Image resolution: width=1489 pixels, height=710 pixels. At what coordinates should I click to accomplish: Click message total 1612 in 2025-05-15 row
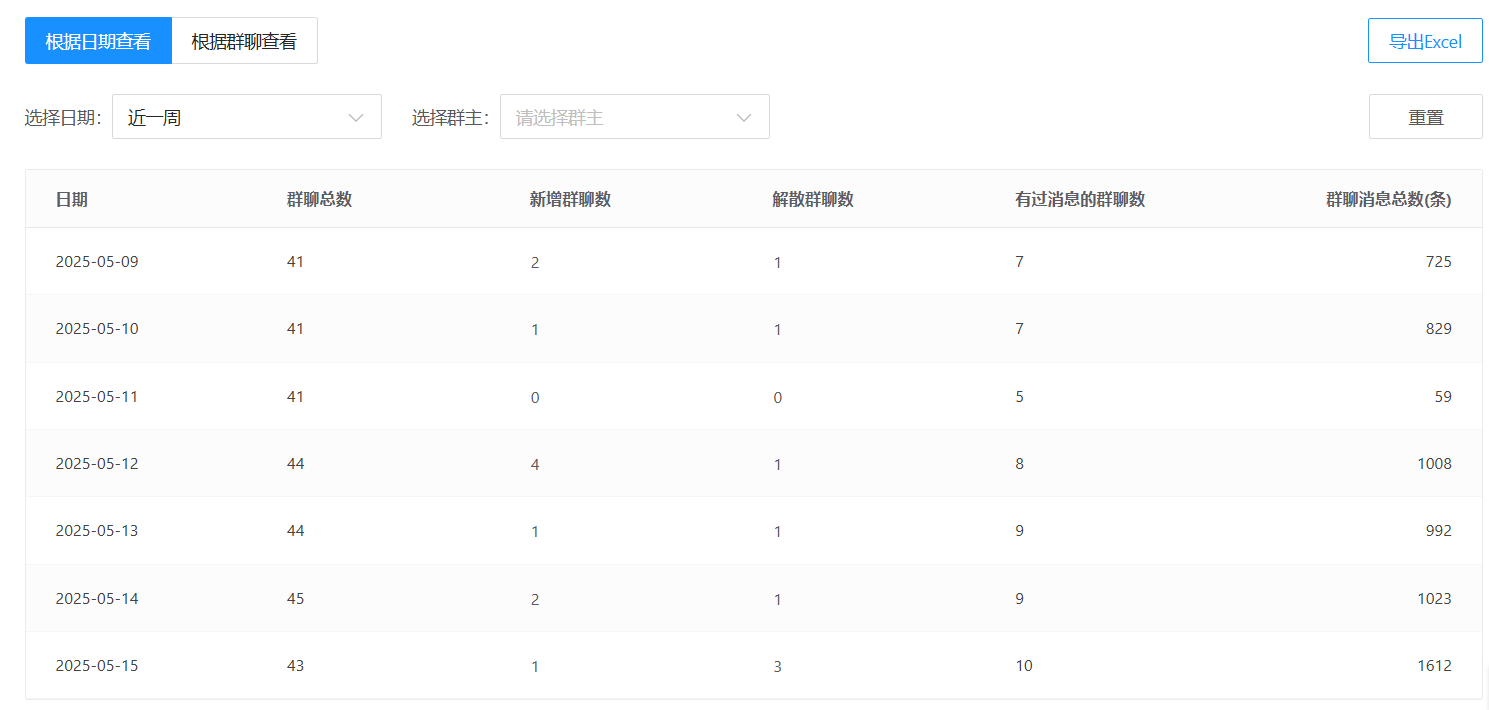(1434, 666)
